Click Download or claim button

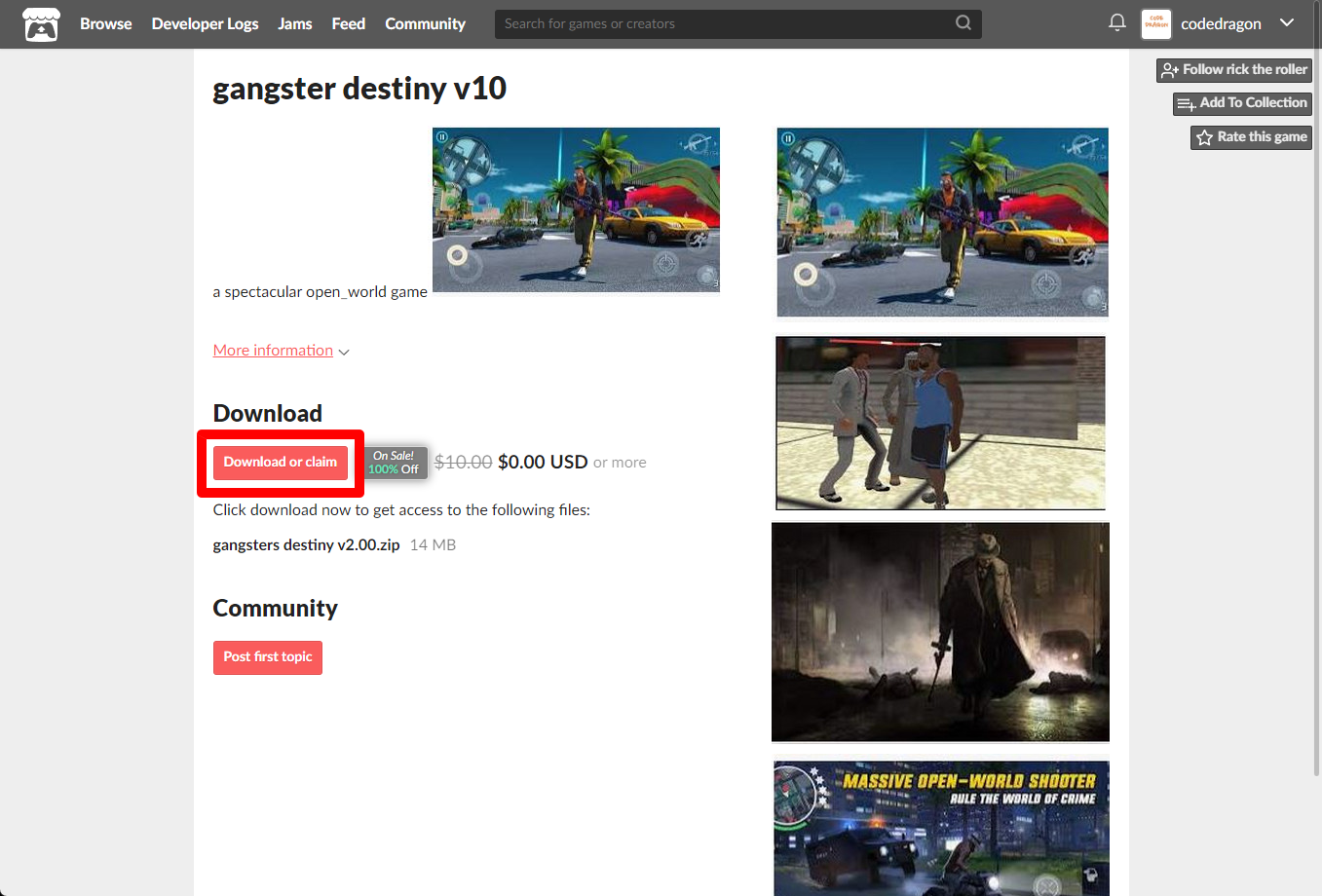pos(281,463)
